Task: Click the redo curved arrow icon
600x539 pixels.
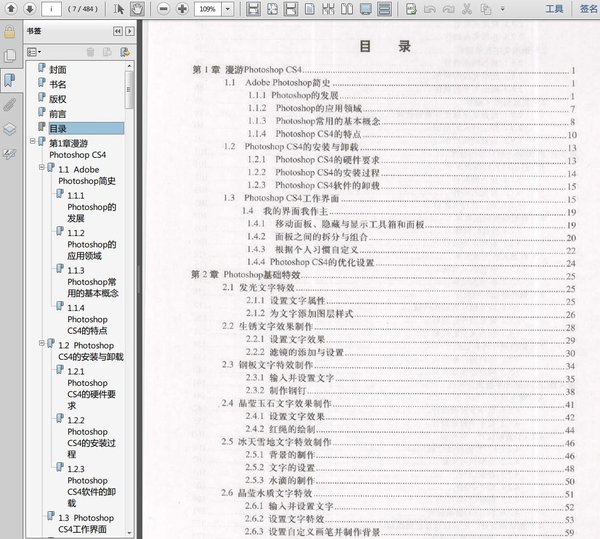Action: pos(448,9)
